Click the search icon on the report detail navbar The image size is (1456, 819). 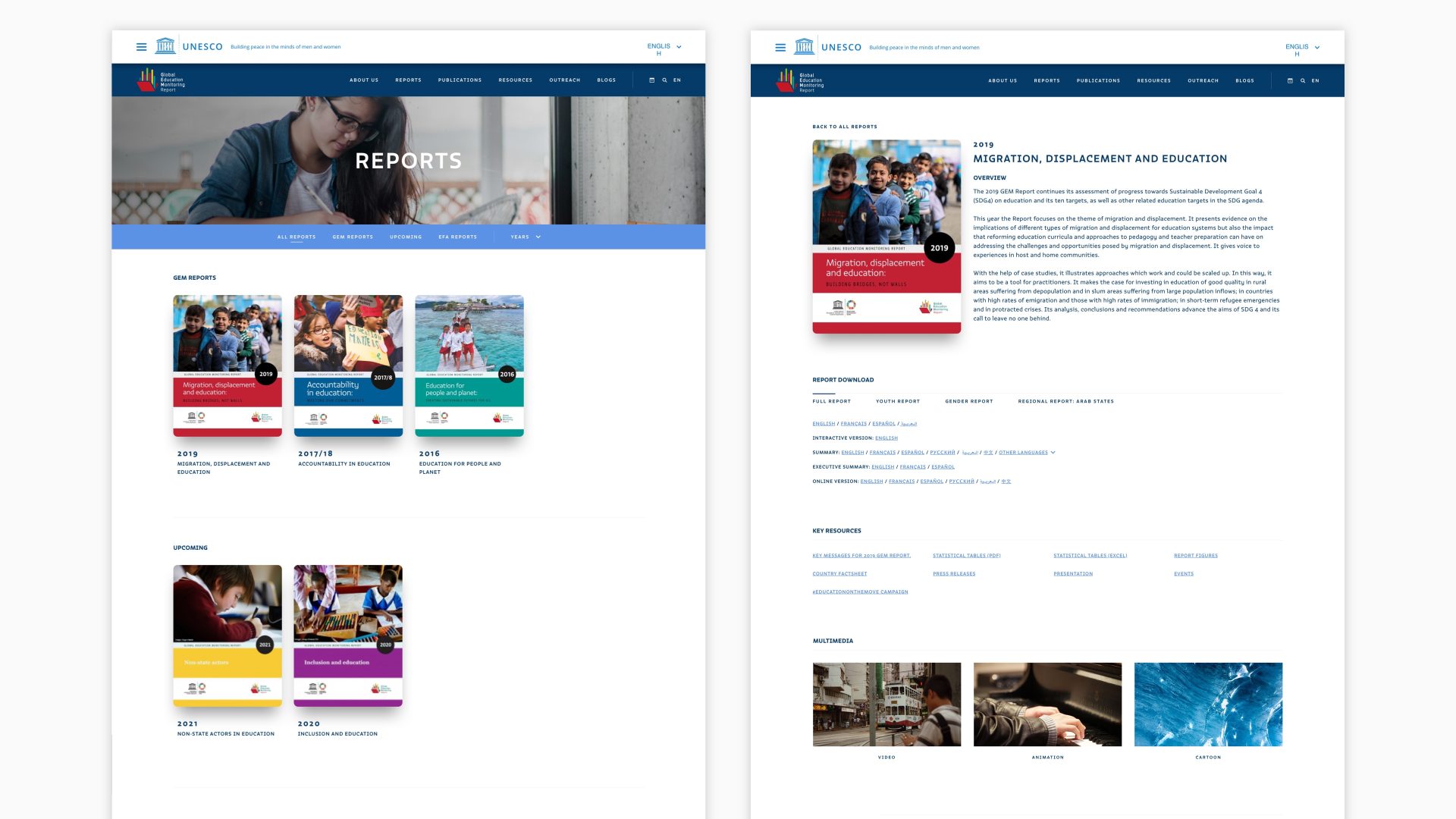(x=1303, y=81)
